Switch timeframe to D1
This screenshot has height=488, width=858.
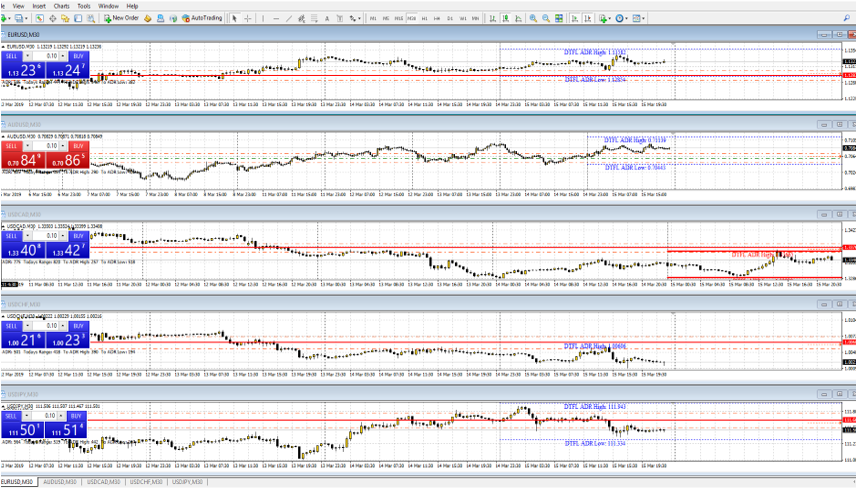coord(450,18)
